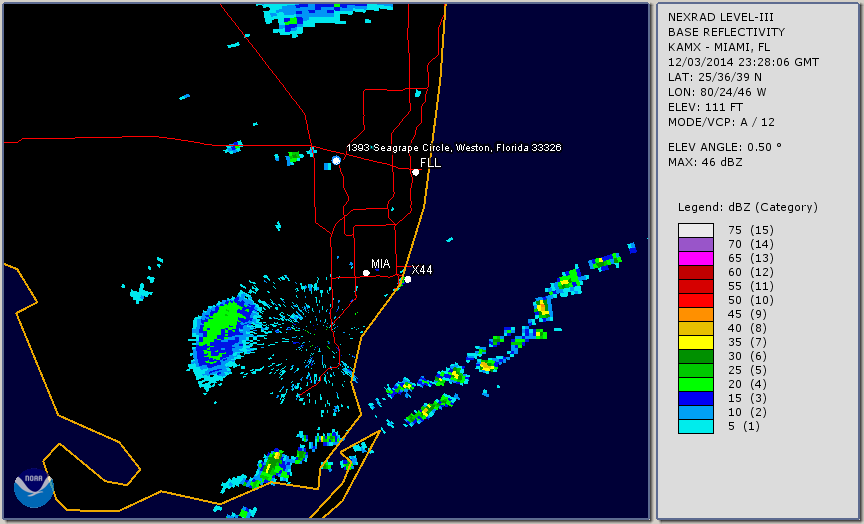Select the 30 dBZ dark green swatch

[x=696, y=356]
